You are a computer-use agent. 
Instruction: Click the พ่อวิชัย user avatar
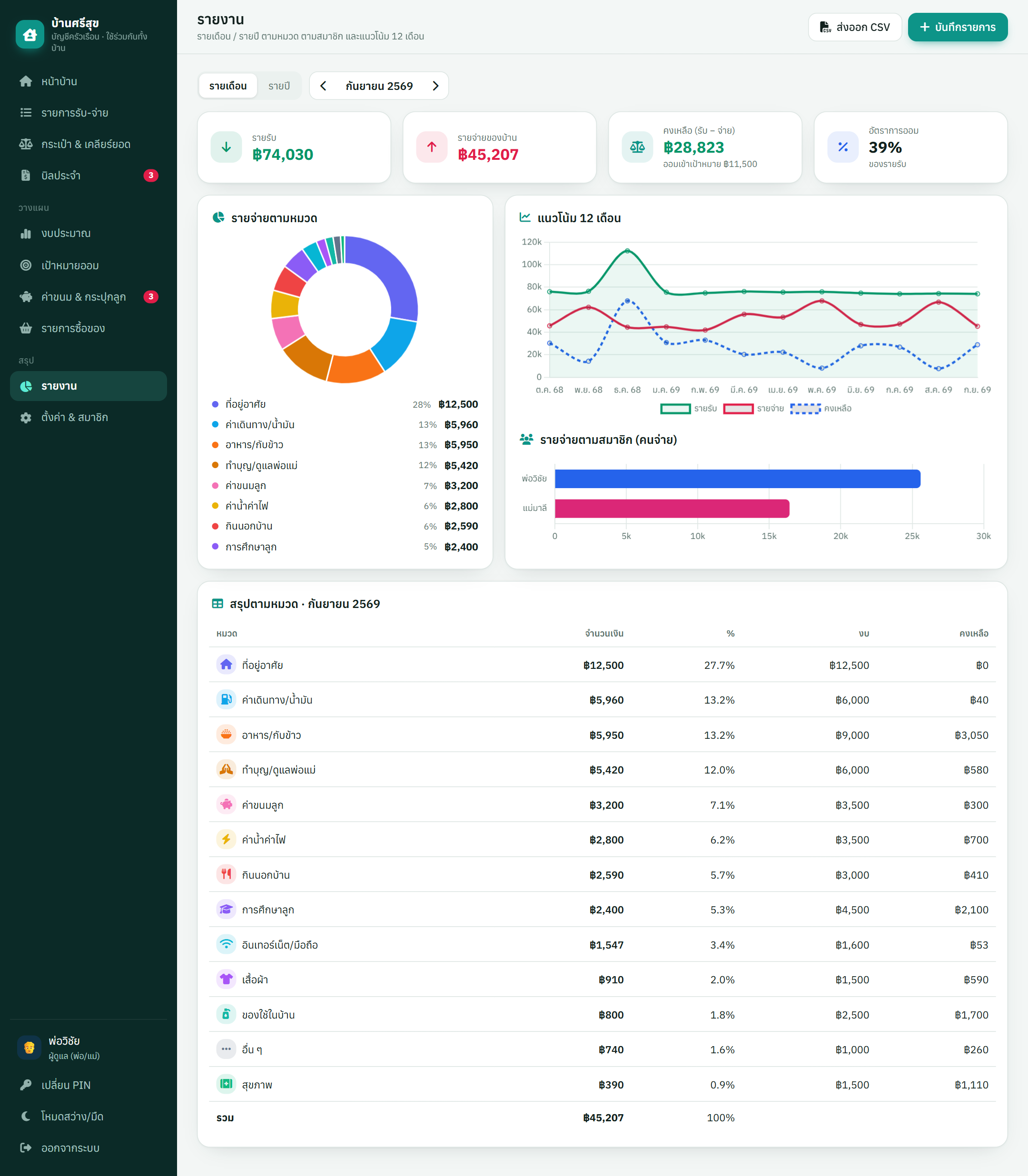tap(29, 1048)
